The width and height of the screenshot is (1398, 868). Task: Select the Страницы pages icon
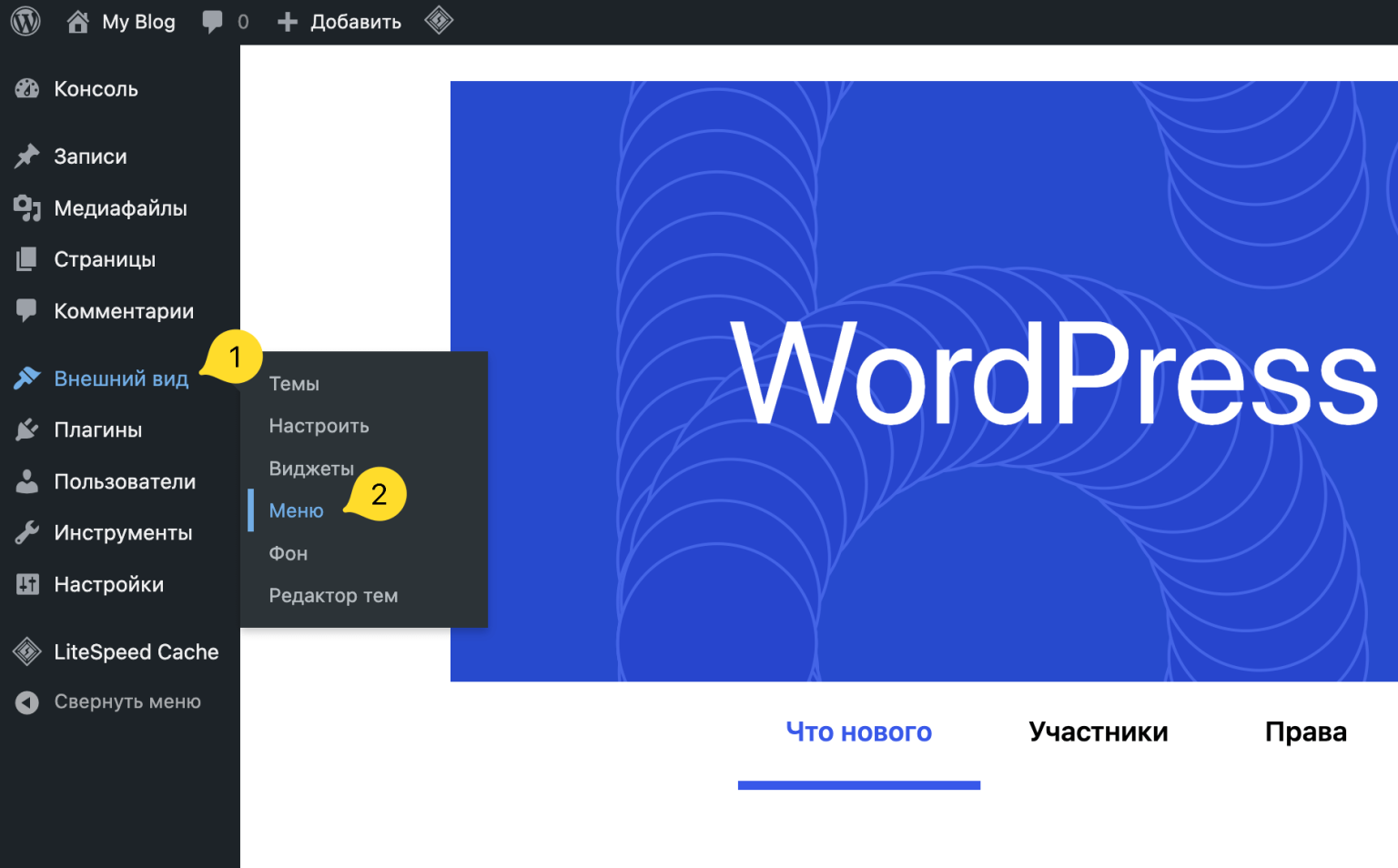pos(26,259)
